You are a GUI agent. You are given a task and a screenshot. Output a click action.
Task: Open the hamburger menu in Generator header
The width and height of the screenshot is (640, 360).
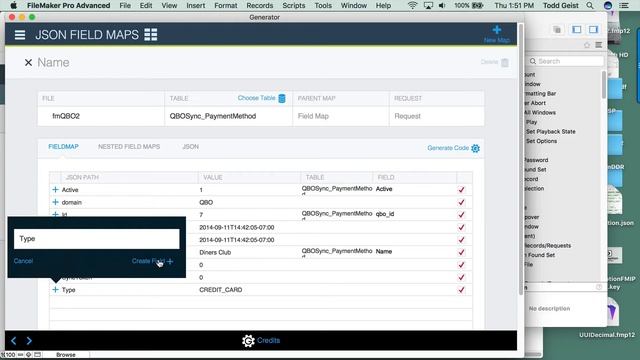coord(20,35)
